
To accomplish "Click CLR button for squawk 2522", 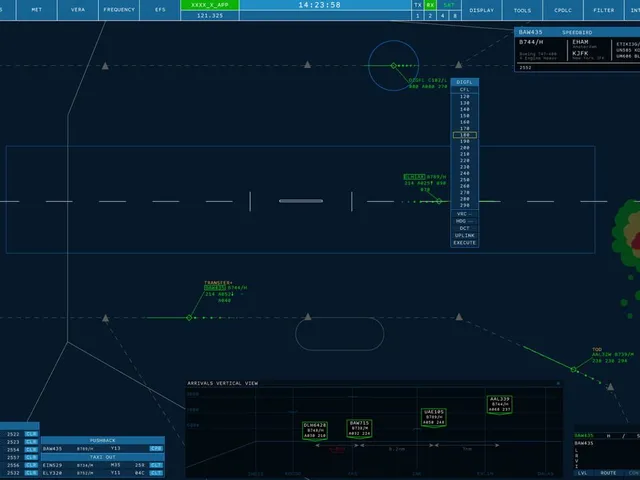I will tap(31, 434).
